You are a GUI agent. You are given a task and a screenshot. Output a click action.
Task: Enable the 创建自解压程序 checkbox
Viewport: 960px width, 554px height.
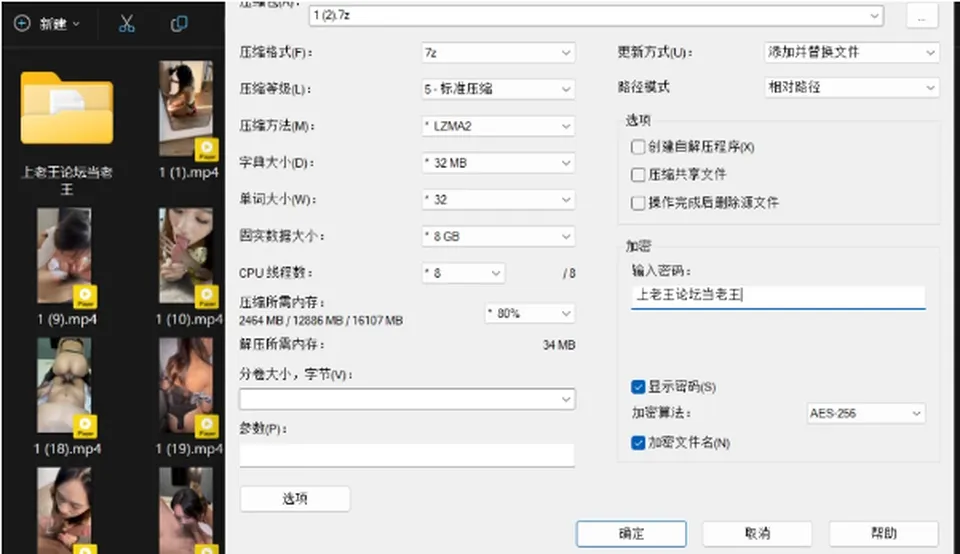coord(638,147)
